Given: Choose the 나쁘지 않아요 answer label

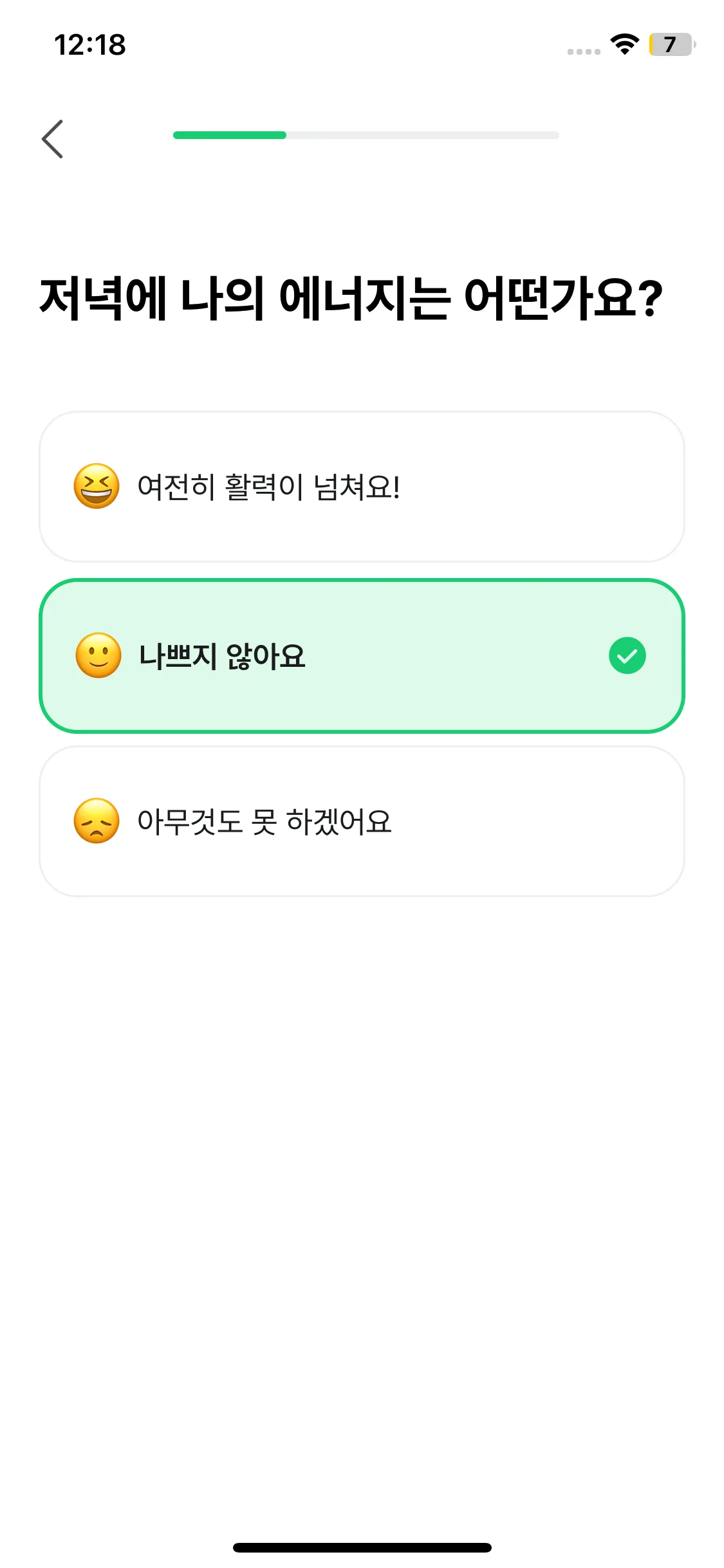Looking at the screenshot, I should coord(222,656).
